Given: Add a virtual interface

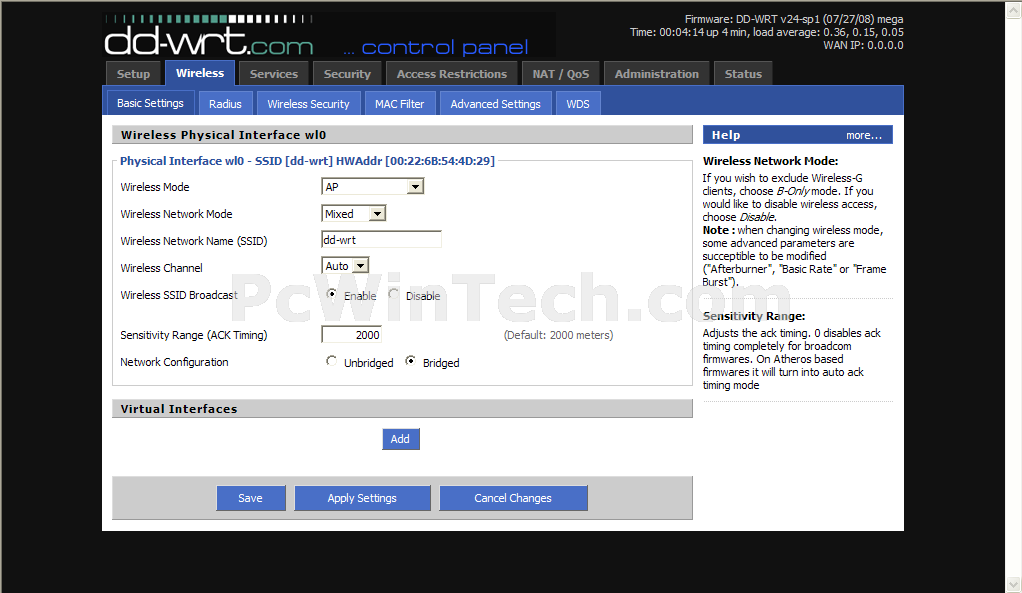Looking at the screenshot, I should point(400,439).
